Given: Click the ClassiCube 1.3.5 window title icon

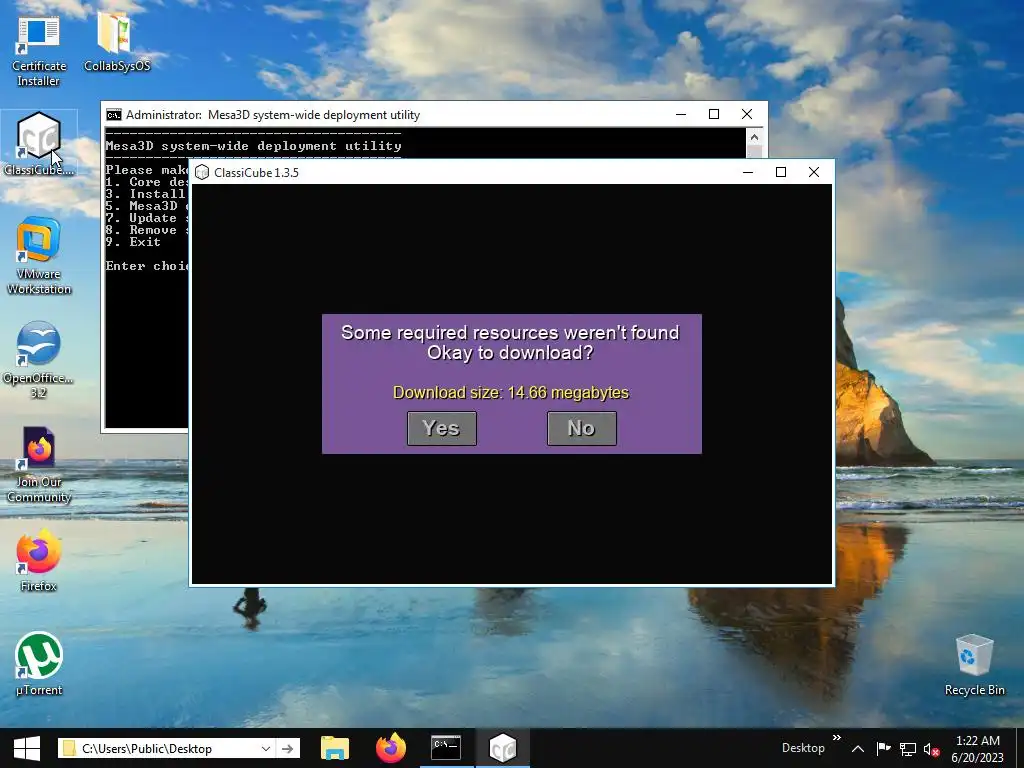Looking at the screenshot, I should (202, 172).
